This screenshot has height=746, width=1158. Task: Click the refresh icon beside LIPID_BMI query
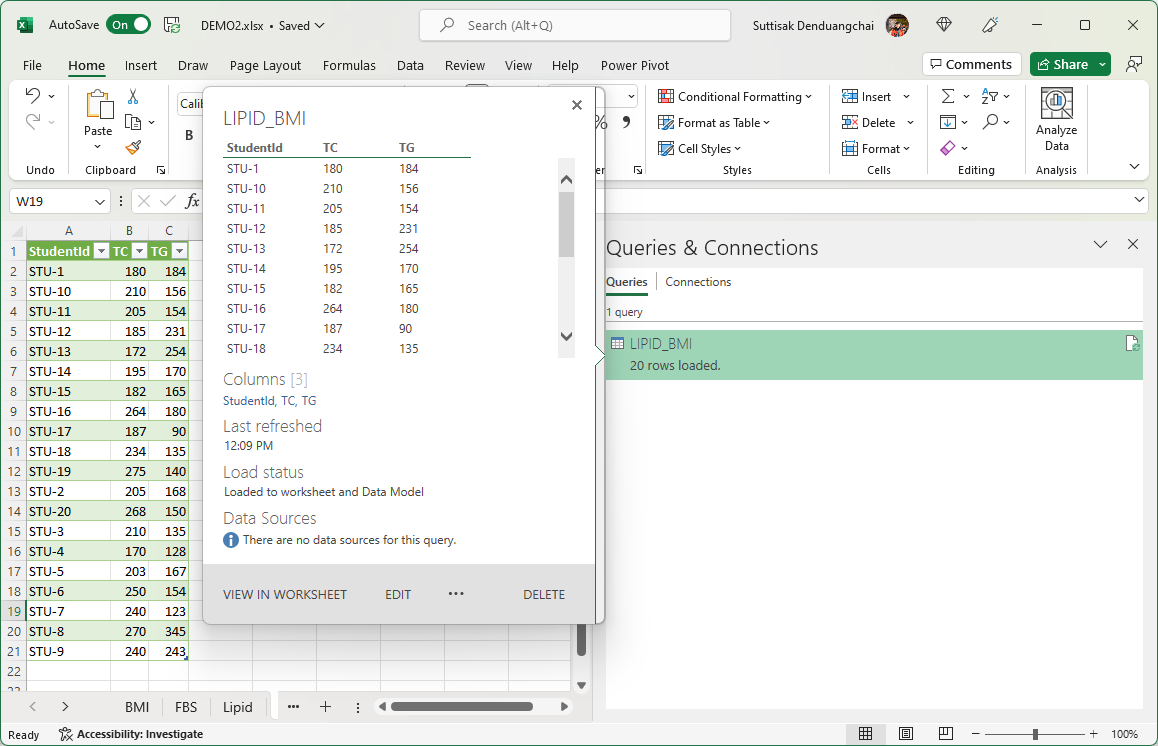point(1132,343)
